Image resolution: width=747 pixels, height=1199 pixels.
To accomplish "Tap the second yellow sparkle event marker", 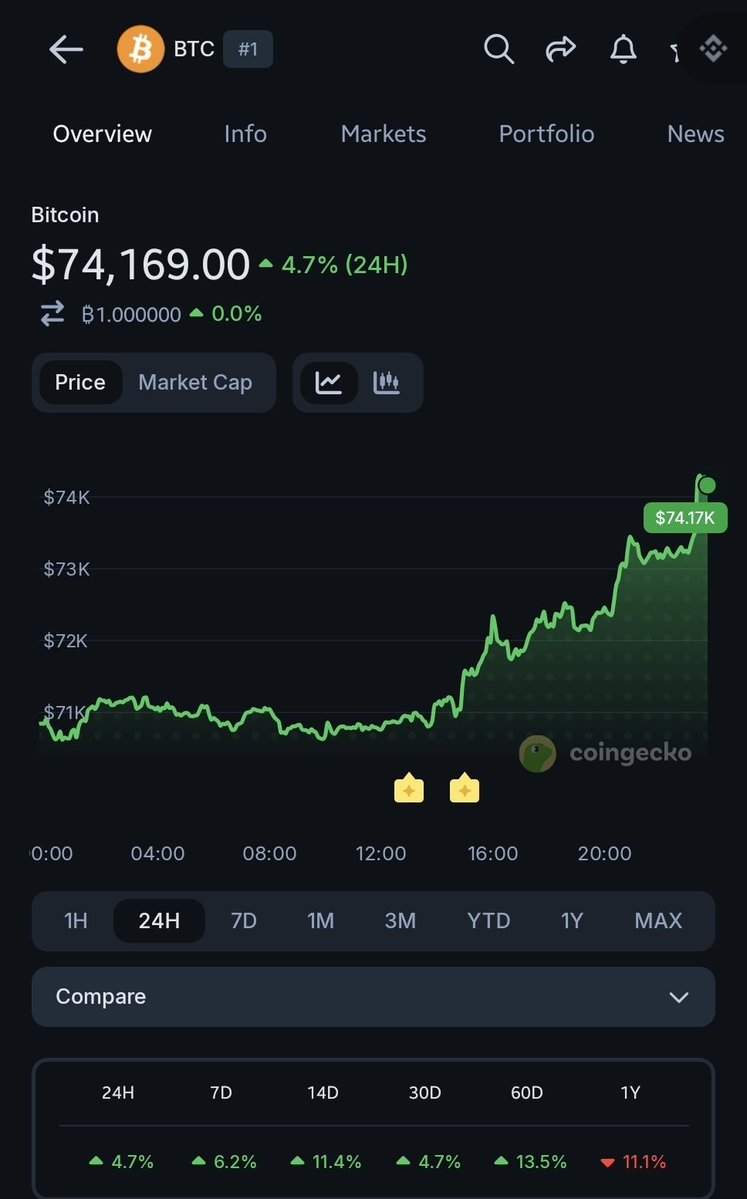I will point(464,789).
